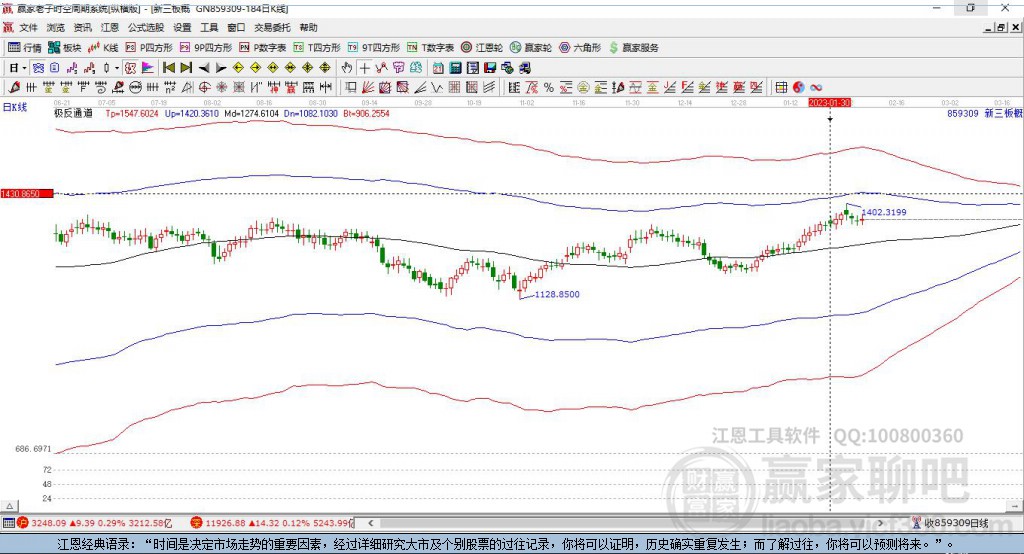
Task: Select the red pencil drawing tool
Action: [14, 88]
